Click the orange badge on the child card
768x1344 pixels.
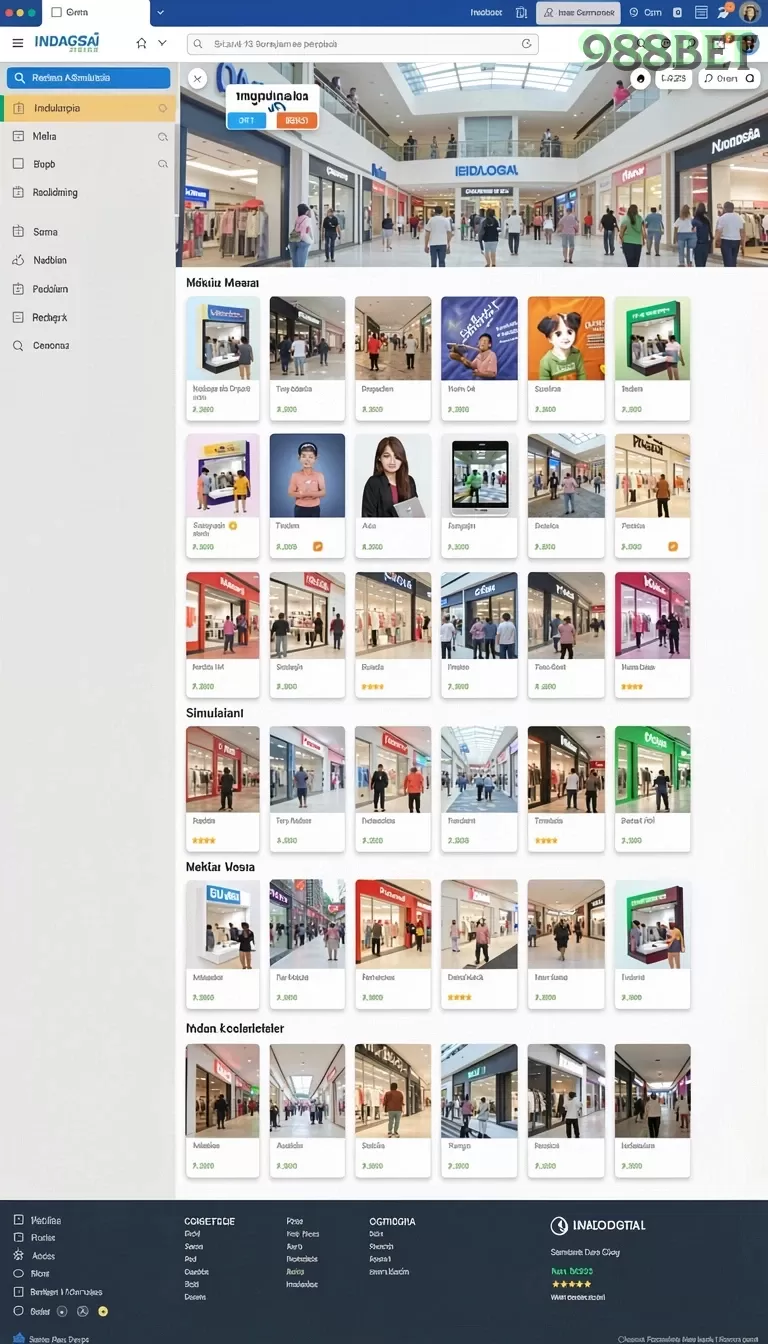click(x=317, y=546)
